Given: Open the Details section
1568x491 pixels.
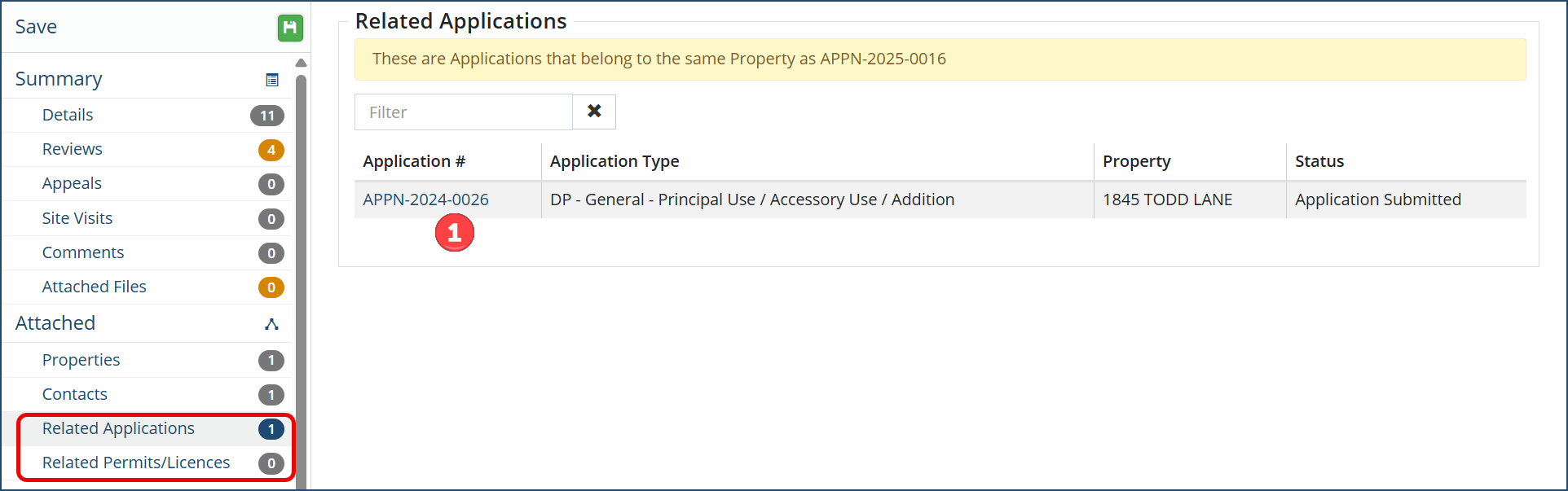Looking at the screenshot, I should 68,115.
